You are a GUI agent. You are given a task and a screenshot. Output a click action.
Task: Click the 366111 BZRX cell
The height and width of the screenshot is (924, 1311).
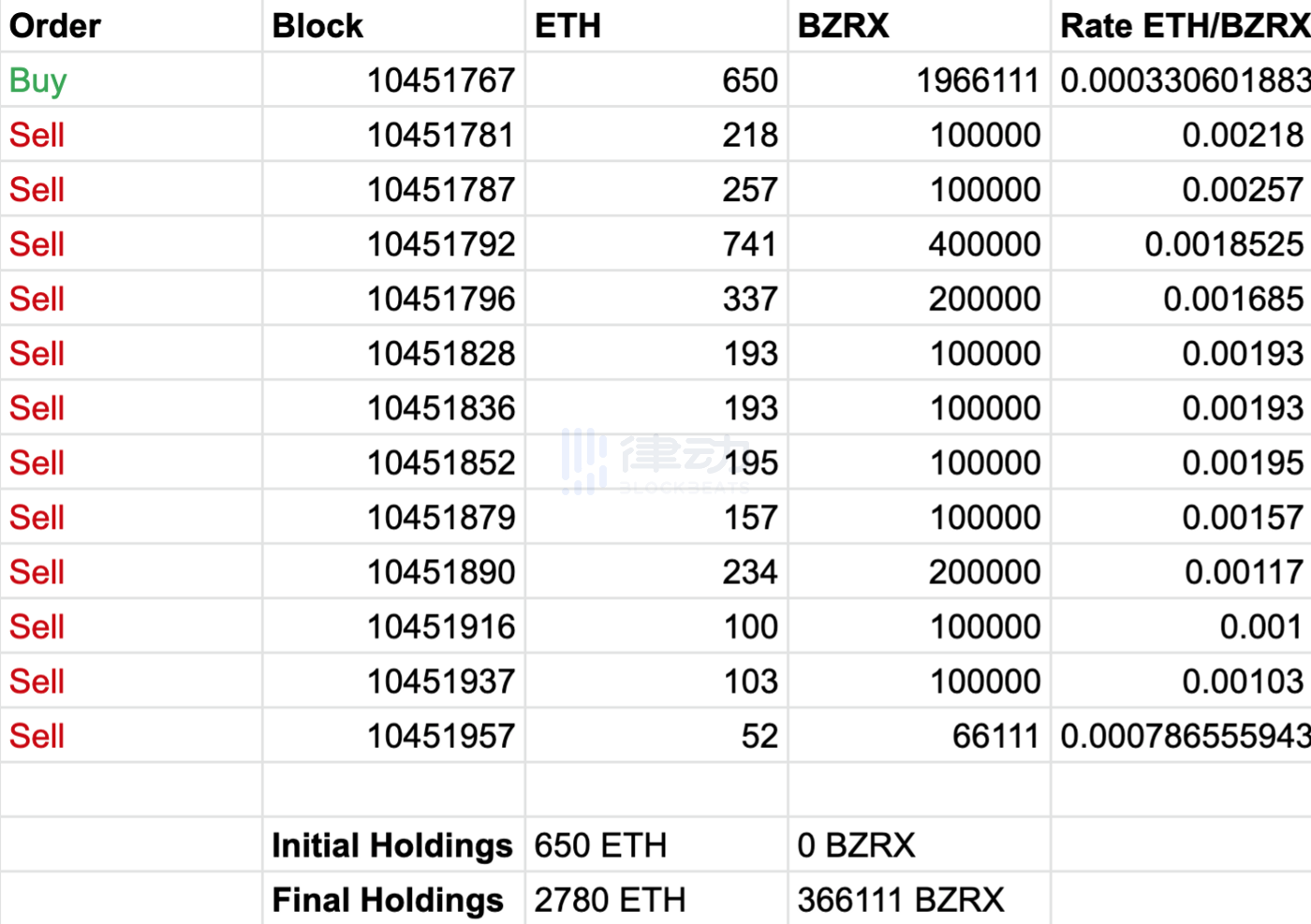click(x=900, y=900)
